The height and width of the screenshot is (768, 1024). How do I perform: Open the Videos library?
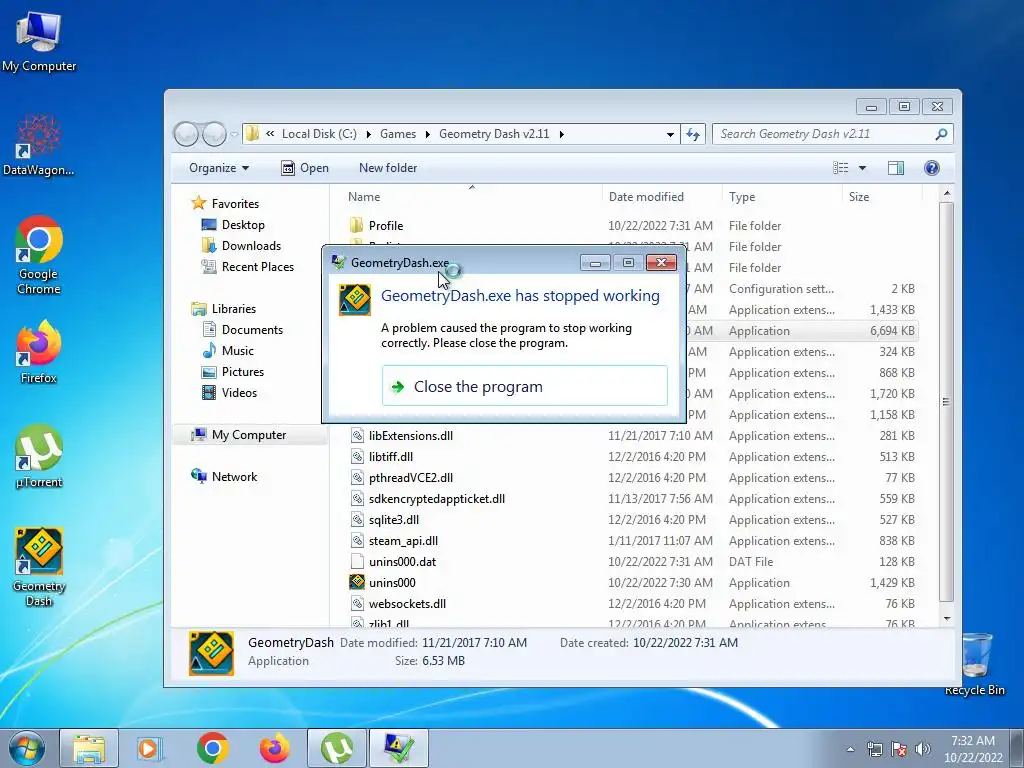click(x=229, y=392)
